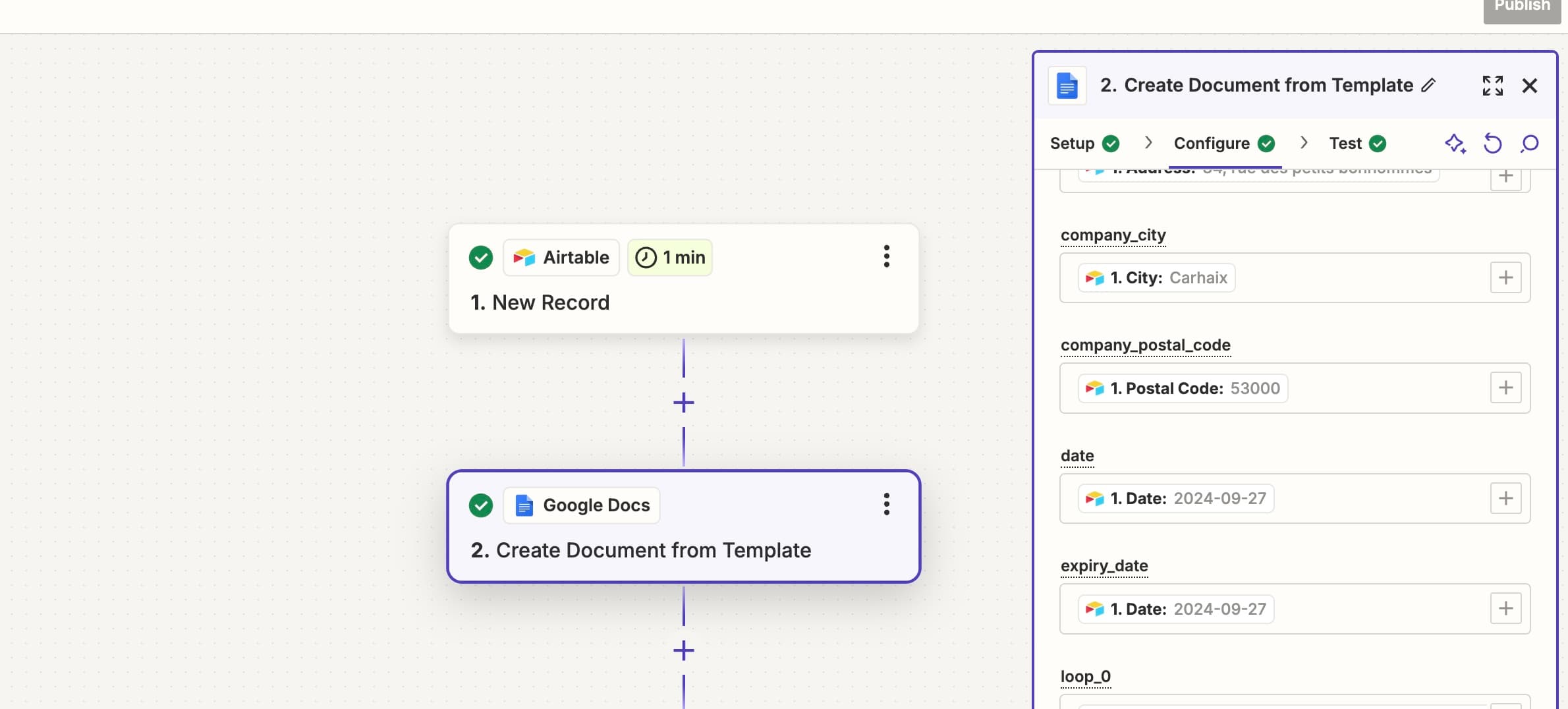Click the search magnifier icon in panel
This screenshot has height=709, width=1568.
pos(1529,143)
